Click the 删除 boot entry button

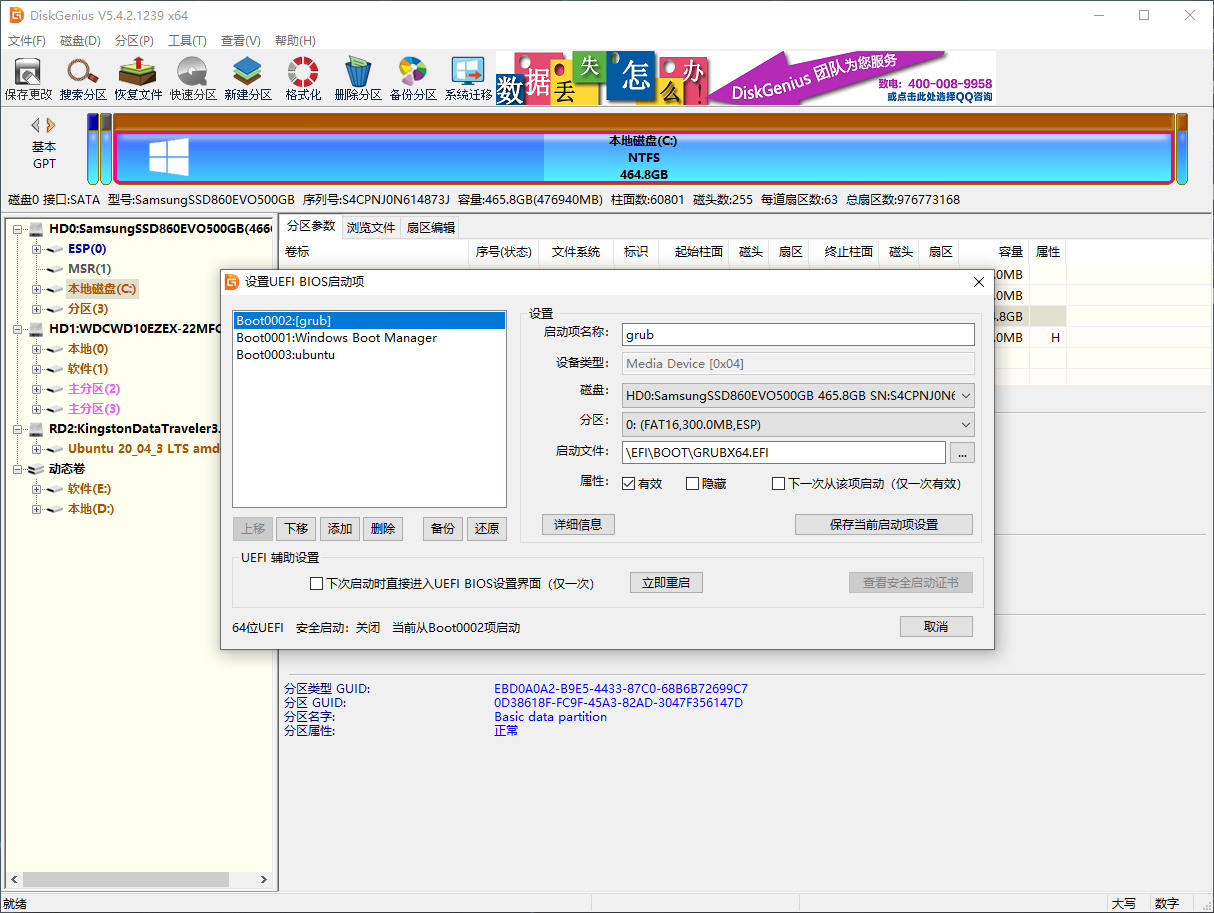click(x=383, y=529)
